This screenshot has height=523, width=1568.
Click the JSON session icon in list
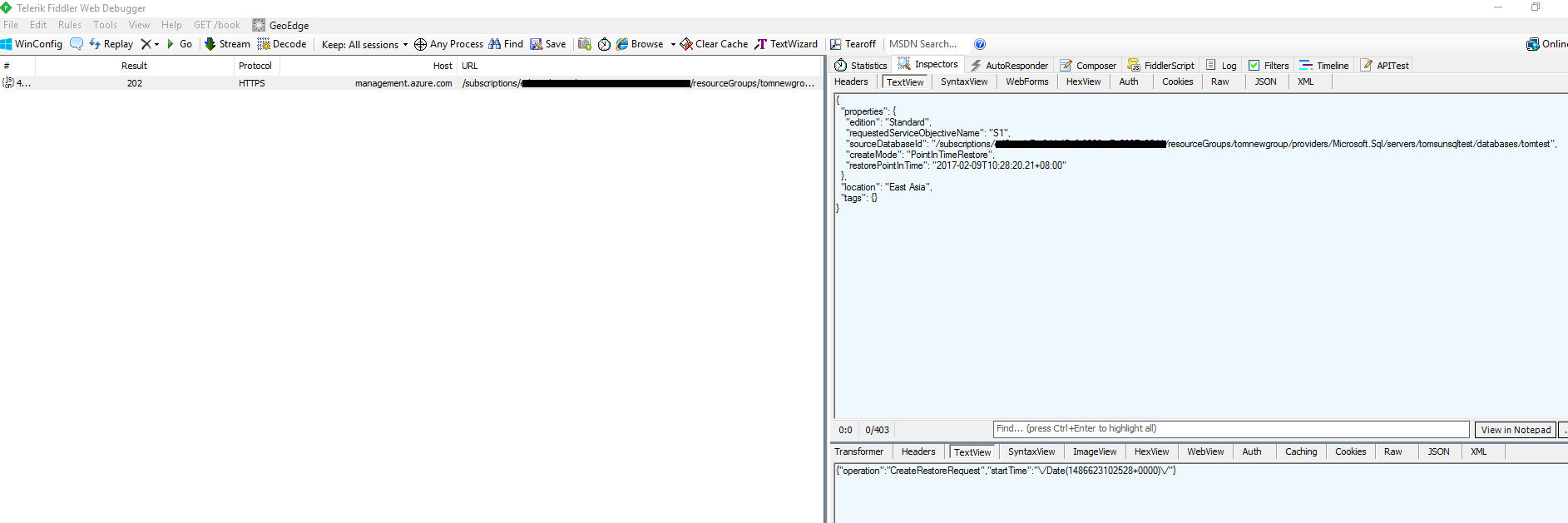(x=7, y=82)
